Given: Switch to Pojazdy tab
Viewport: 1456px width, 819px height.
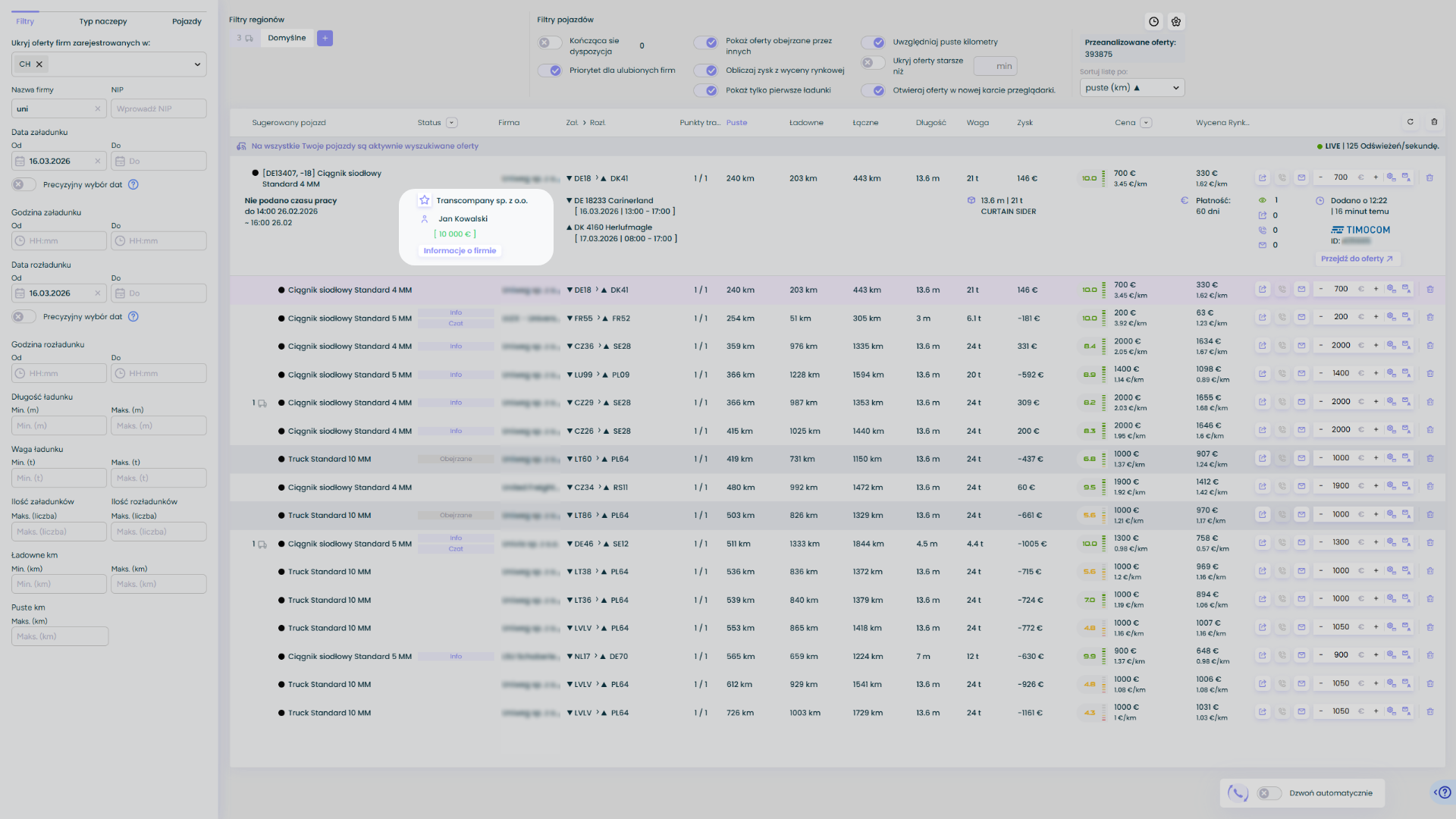Looking at the screenshot, I should (x=187, y=21).
